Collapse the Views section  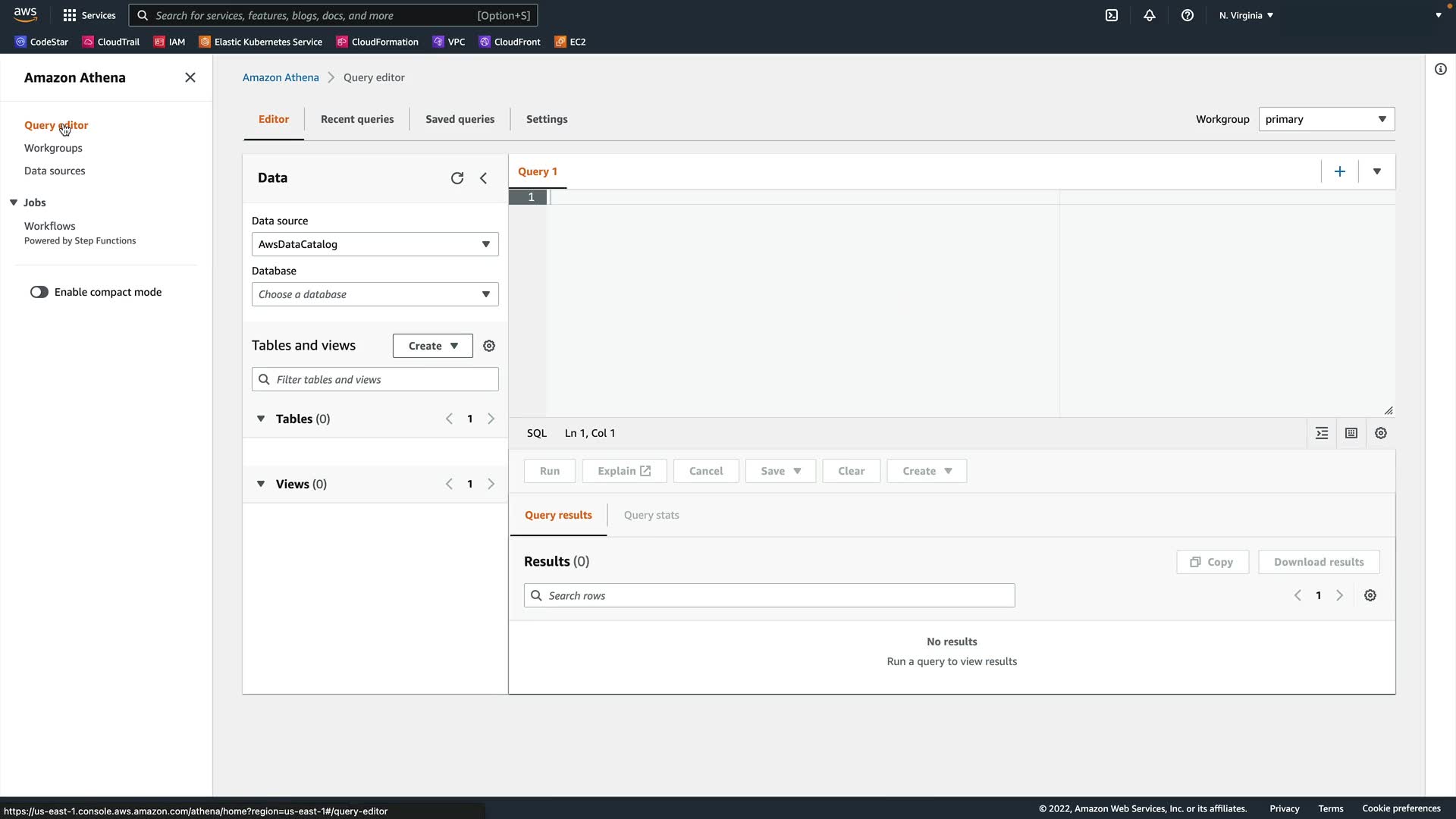pos(261,484)
